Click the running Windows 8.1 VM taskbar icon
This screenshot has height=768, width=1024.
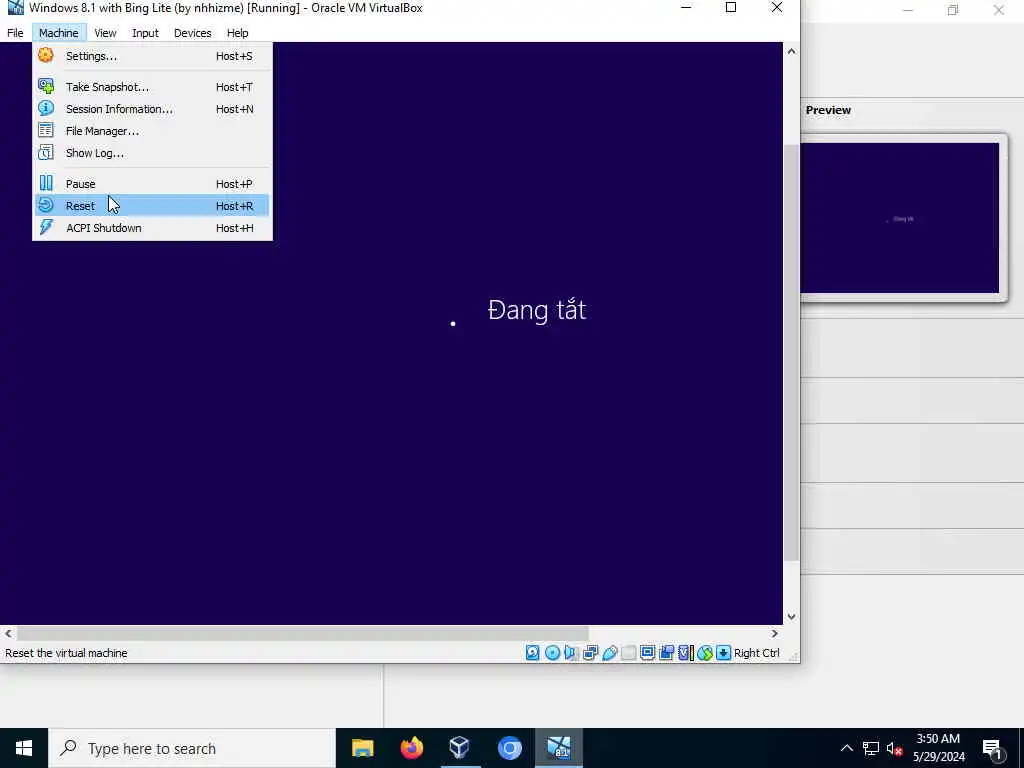pyautogui.click(x=559, y=748)
